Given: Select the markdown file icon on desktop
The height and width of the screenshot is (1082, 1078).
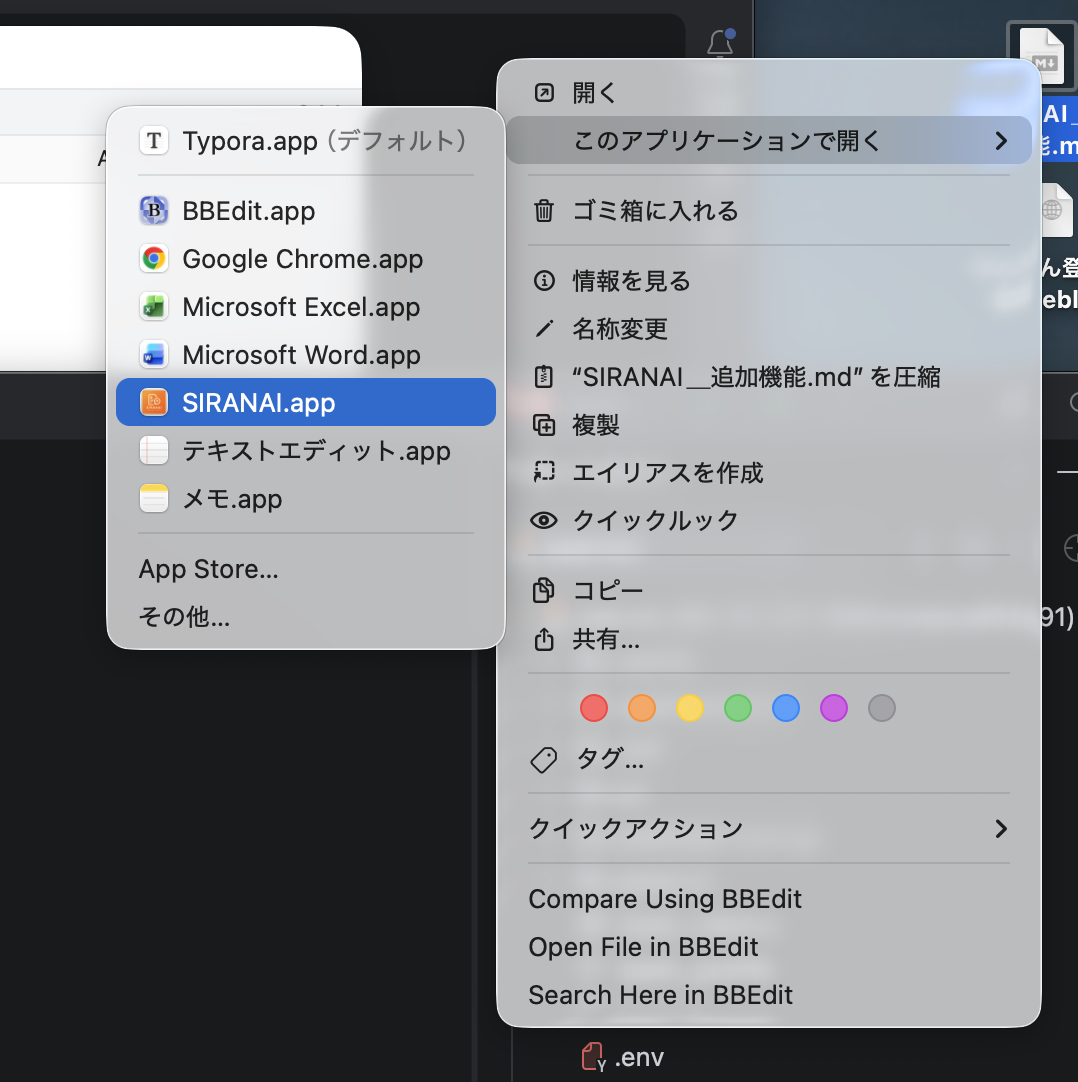Looking at the screenshot, I should click(1041, 57).
